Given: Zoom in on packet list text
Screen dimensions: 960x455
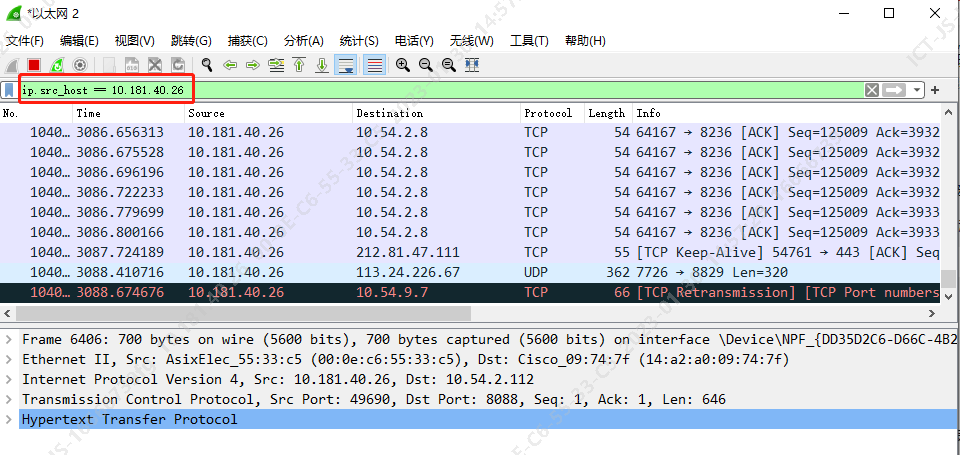Looking at the screenshot, I should [403, 65].
